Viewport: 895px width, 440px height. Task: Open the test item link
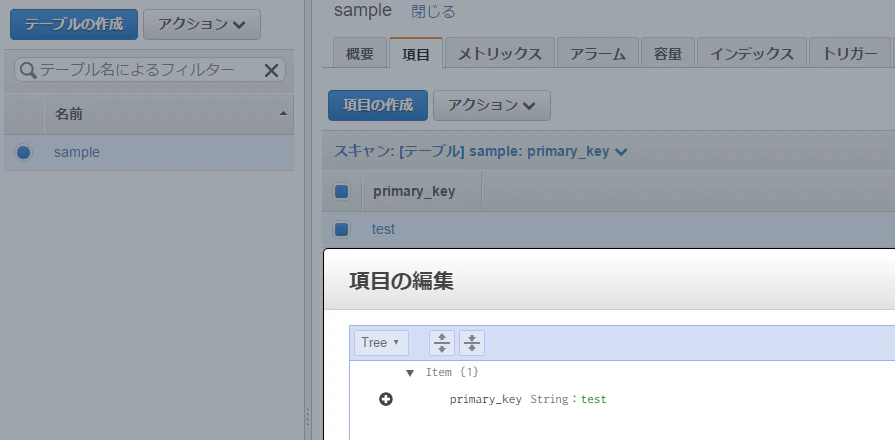click(383, 229)
